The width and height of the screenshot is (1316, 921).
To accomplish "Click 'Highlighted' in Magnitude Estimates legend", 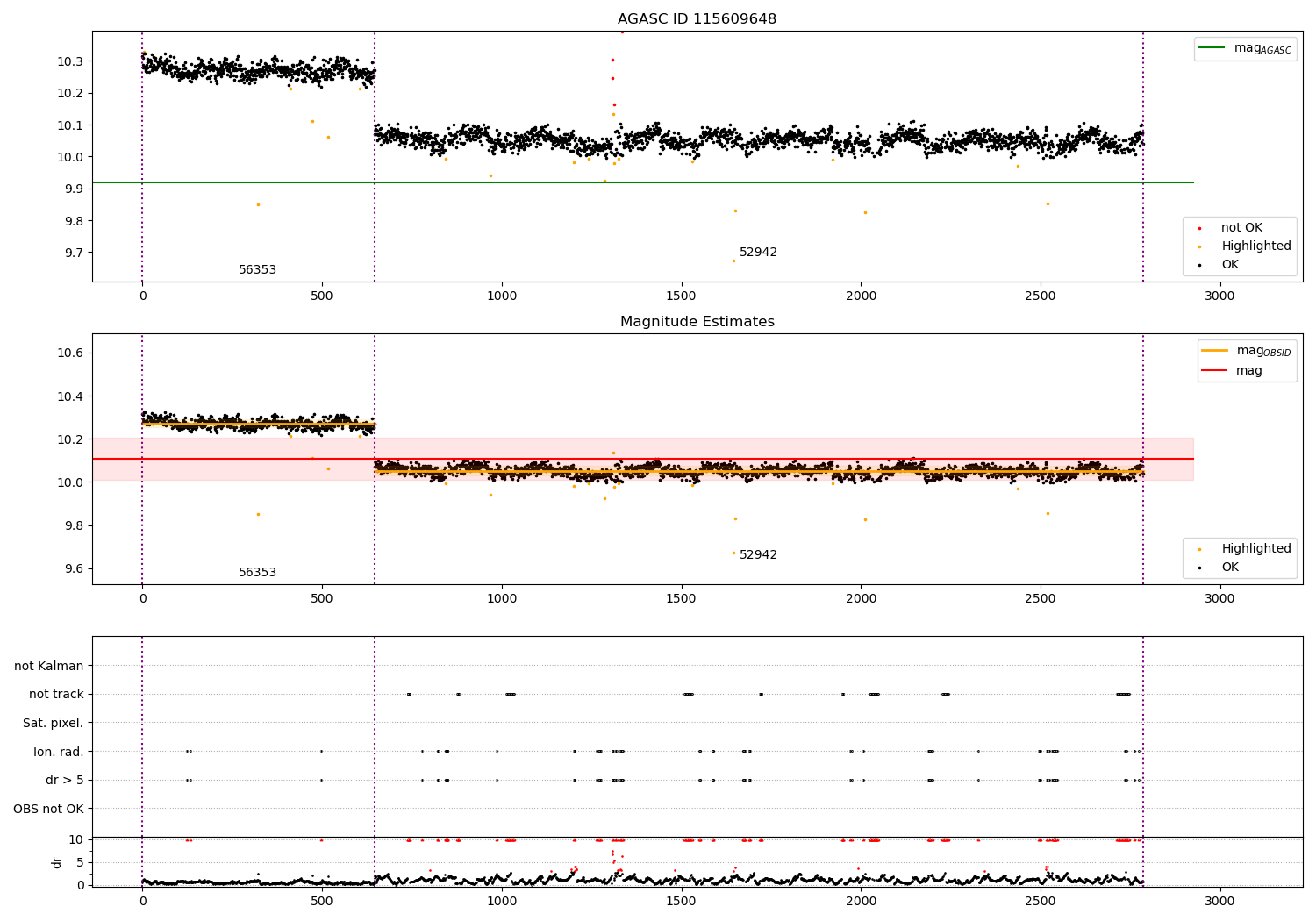I will pos(1256,549).
